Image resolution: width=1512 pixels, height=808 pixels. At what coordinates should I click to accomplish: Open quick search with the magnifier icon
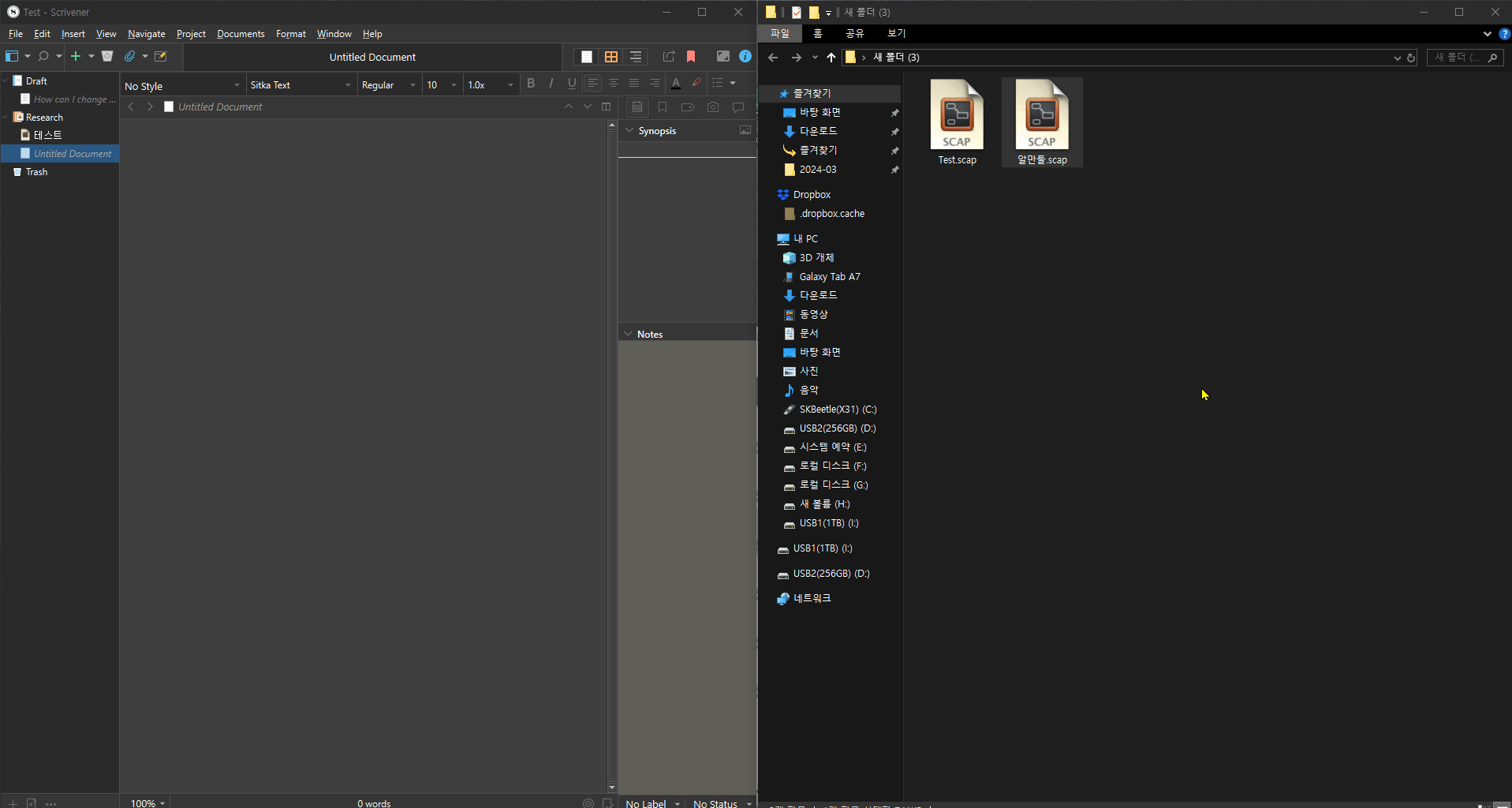(44, 56)
